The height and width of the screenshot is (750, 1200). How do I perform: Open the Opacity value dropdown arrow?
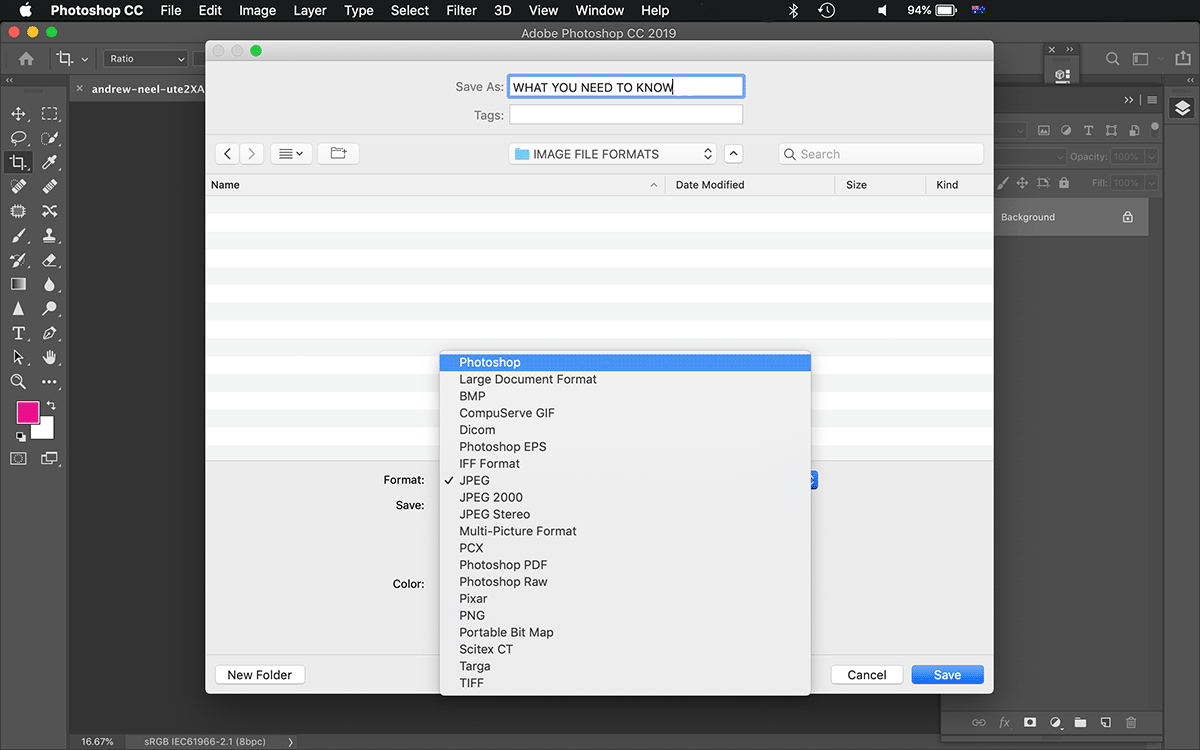click(x=1151, y=157)
